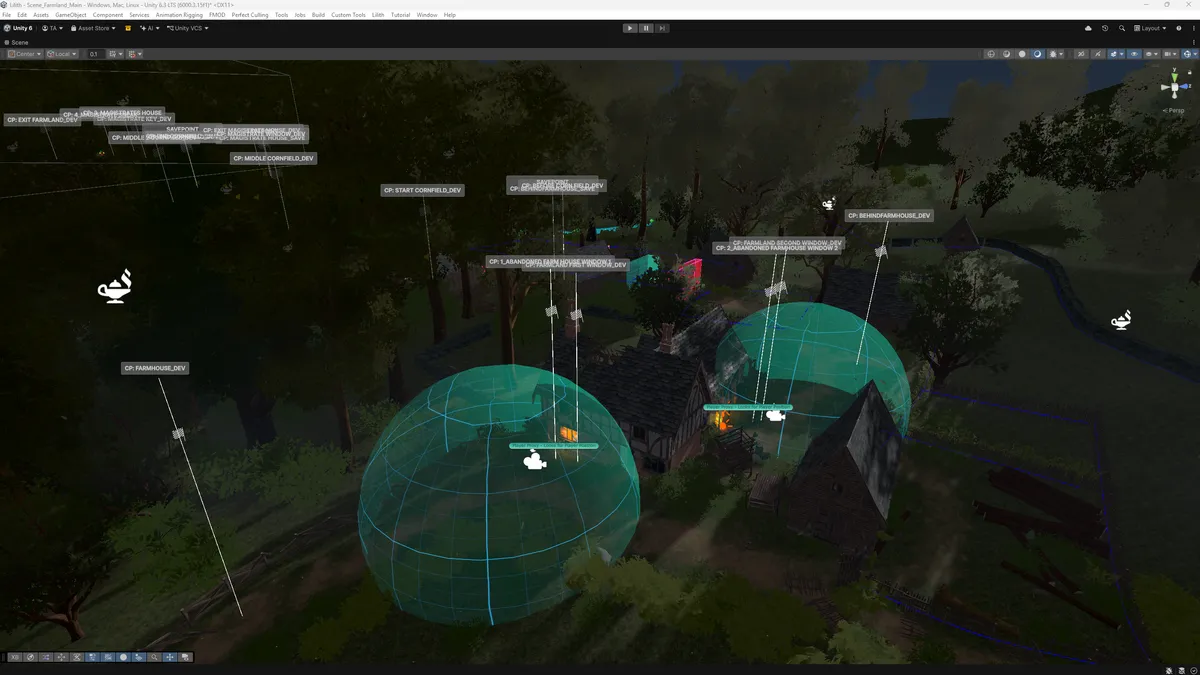
Task: Open the Layout dropdown
Action: [x=1150, y=28]
